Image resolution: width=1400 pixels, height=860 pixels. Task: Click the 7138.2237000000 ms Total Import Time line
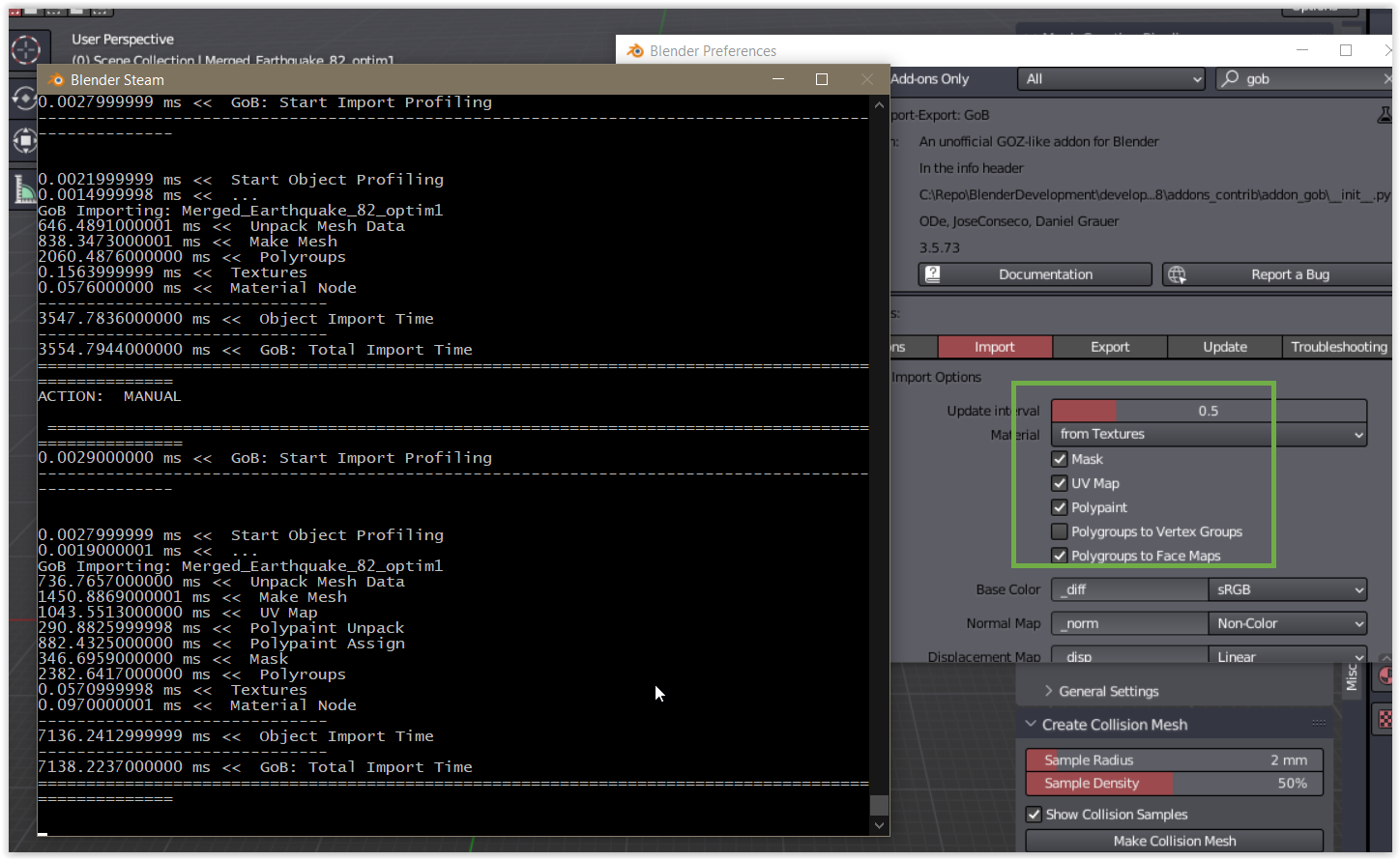pos(255,767)
